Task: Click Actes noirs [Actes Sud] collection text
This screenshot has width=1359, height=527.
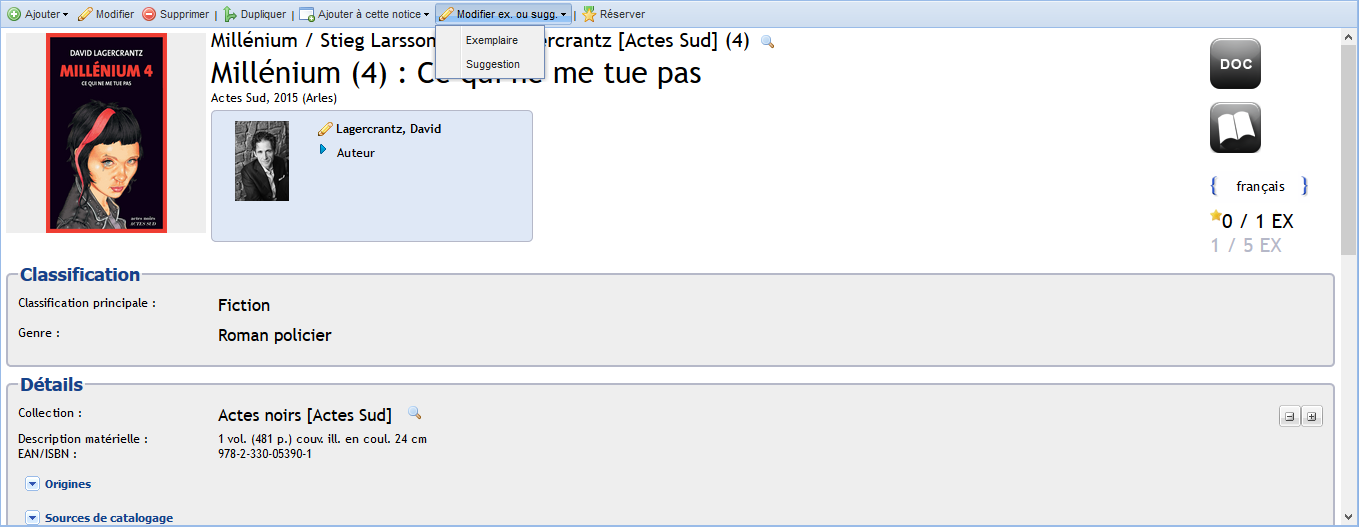Action: pos(305,415)
